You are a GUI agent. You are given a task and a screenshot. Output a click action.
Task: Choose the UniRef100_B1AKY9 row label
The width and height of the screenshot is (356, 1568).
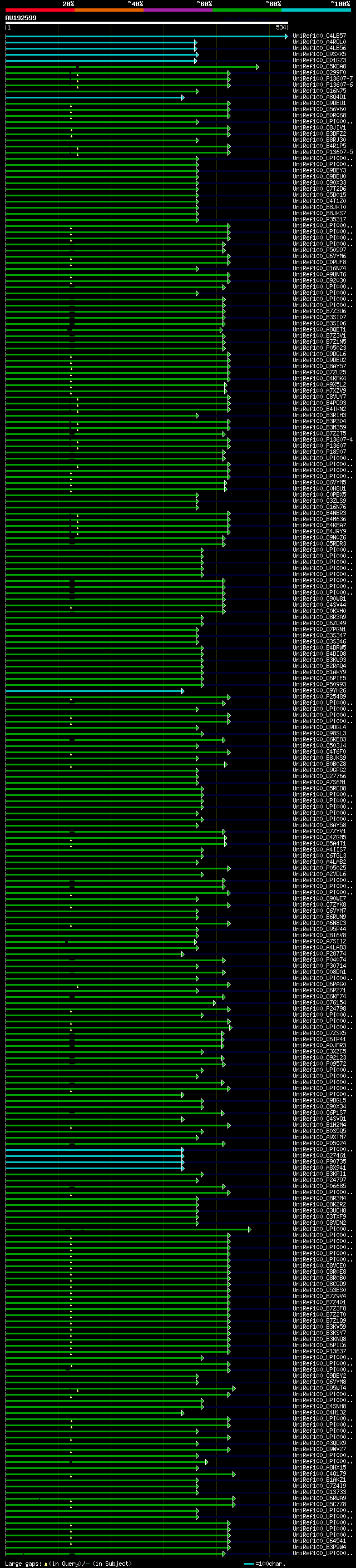click(x=319, y=672)
